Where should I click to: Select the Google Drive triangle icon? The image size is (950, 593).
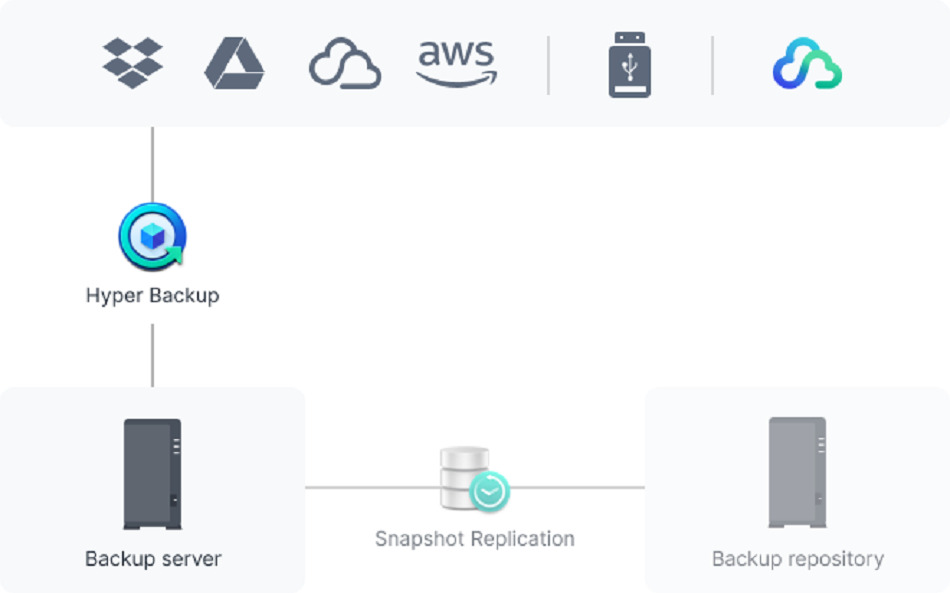[234, 64]
